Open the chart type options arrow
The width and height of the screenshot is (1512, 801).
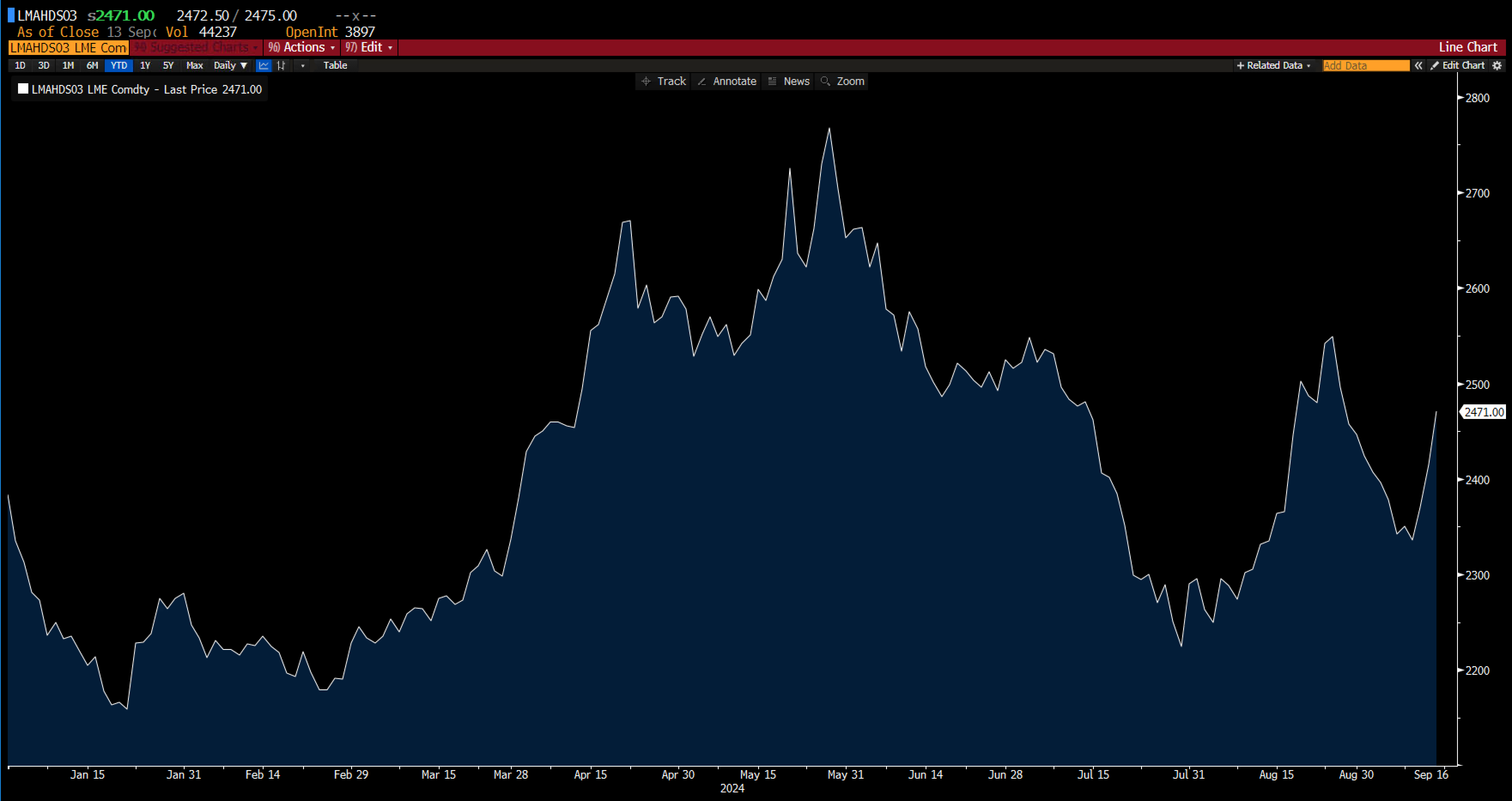click(x=303, y=66)
